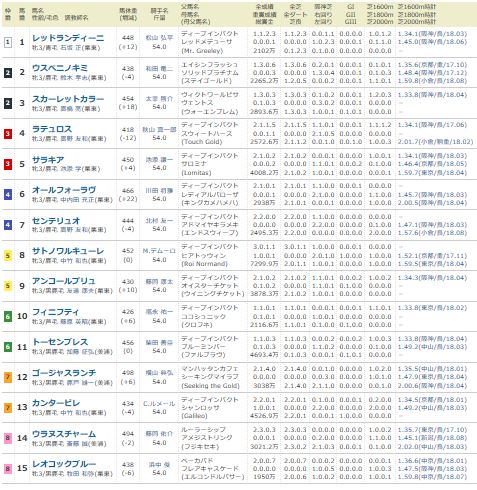Open horse page for オールフォーラヴ
The width and height of the screenshot is (477, 490).
[64, 190]
